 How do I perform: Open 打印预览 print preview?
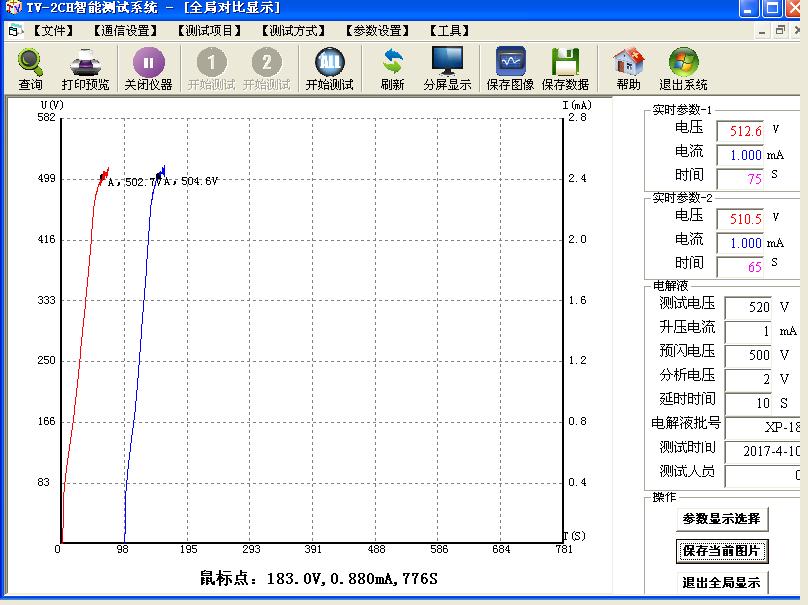(x=85, y=68)
